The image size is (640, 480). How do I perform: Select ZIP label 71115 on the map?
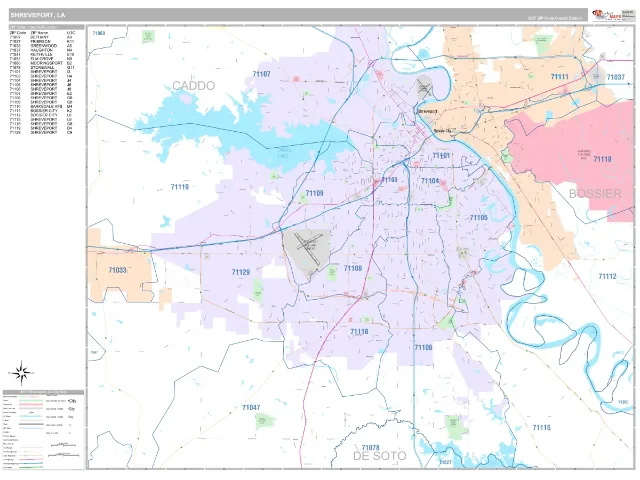click(x=541, y=428)
